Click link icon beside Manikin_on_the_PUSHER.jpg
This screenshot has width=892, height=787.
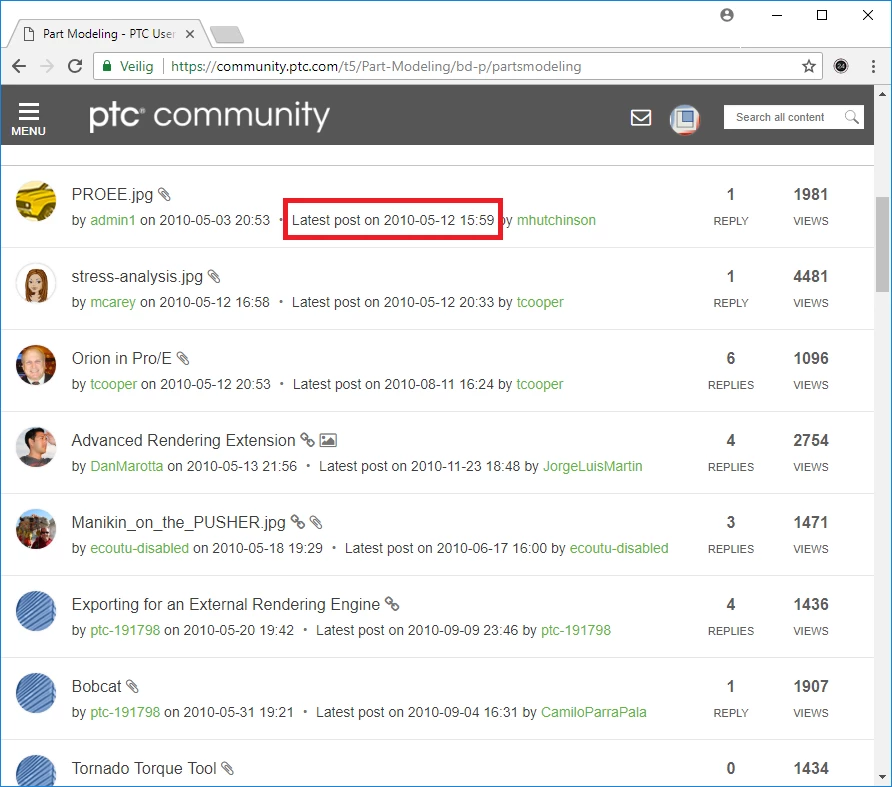pyautogui.click(x=298, y=522)
